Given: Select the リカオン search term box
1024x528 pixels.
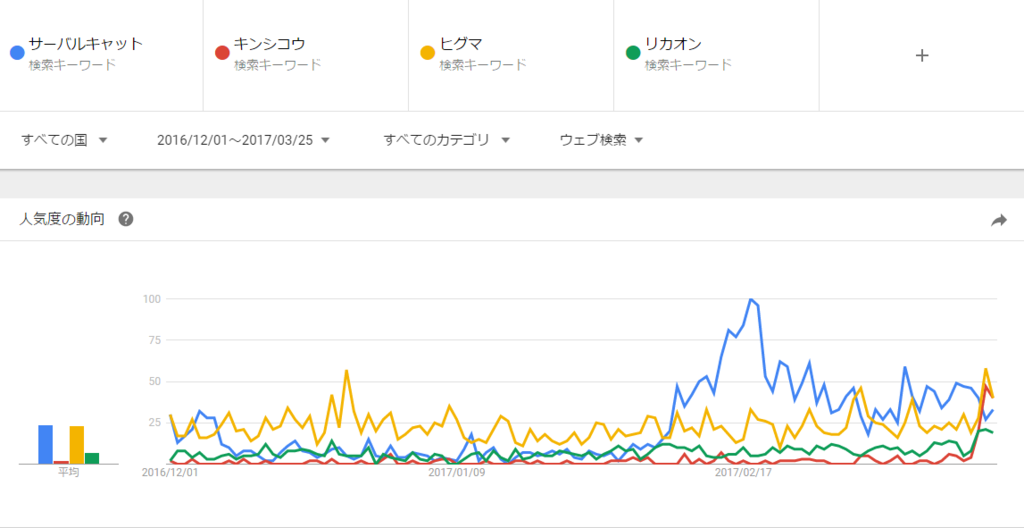Looking at the screenshot, I should tap(716, 56).
